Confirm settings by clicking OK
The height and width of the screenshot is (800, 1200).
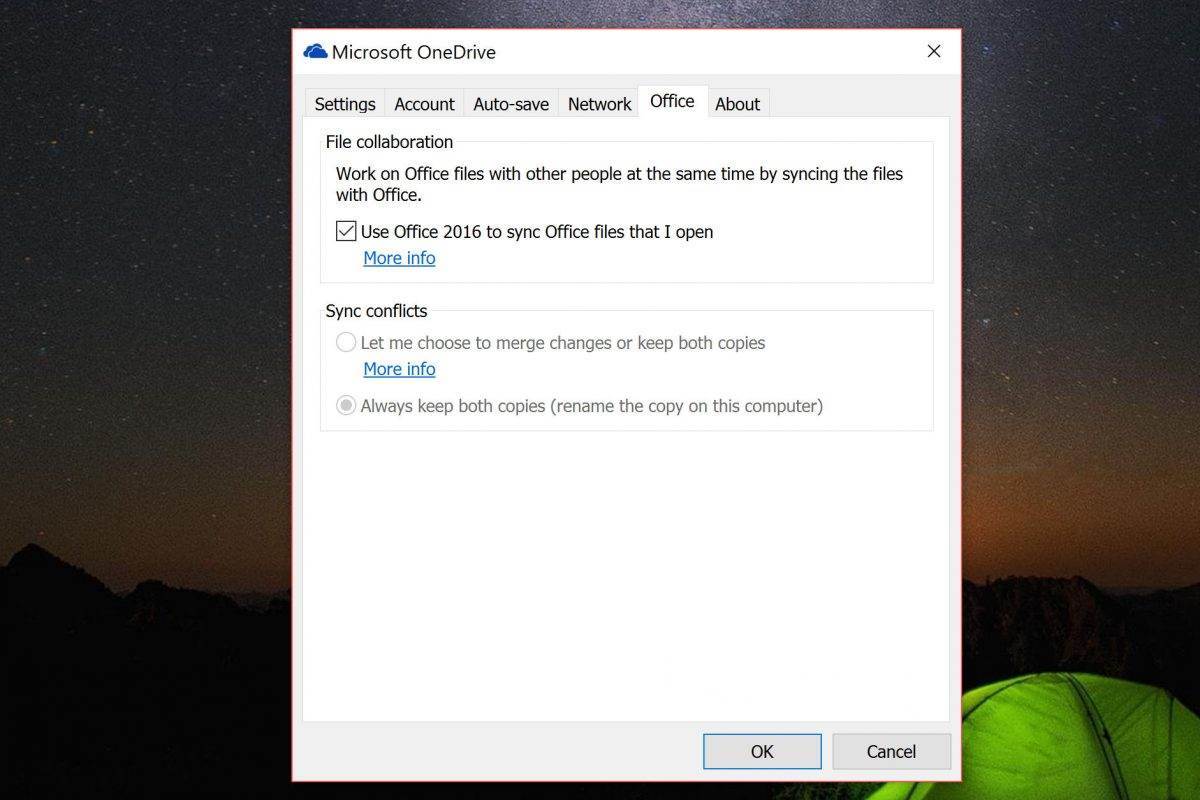[x=761, y=751]
